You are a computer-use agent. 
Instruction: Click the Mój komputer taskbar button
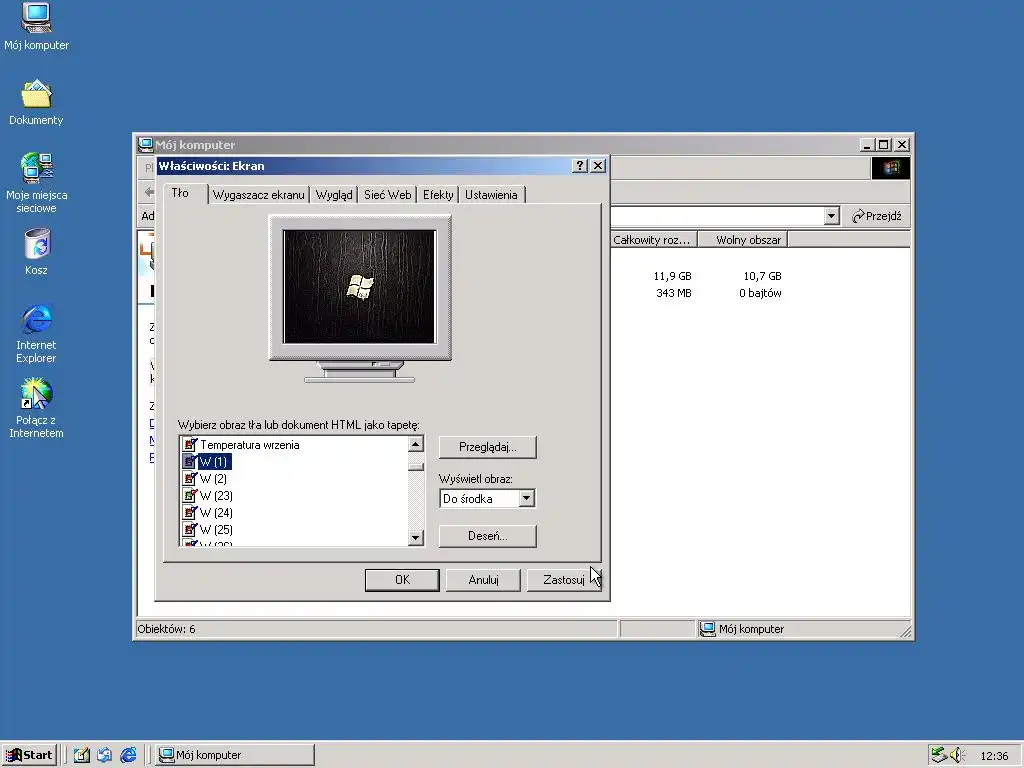pyautogui.click(x=235, y=755)
